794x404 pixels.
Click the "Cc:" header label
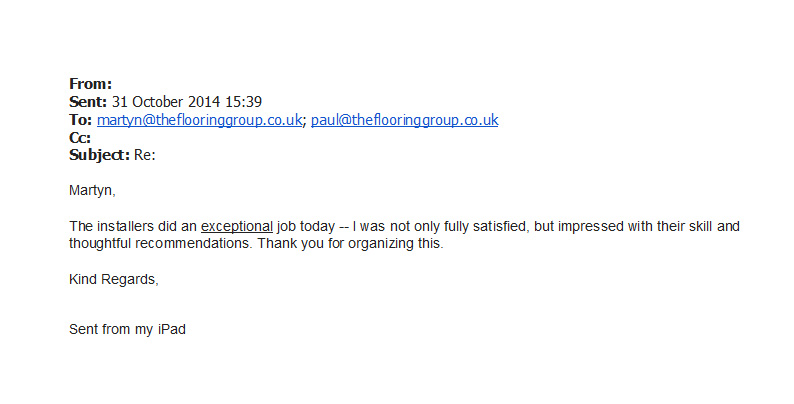click(x=80, y=138)
